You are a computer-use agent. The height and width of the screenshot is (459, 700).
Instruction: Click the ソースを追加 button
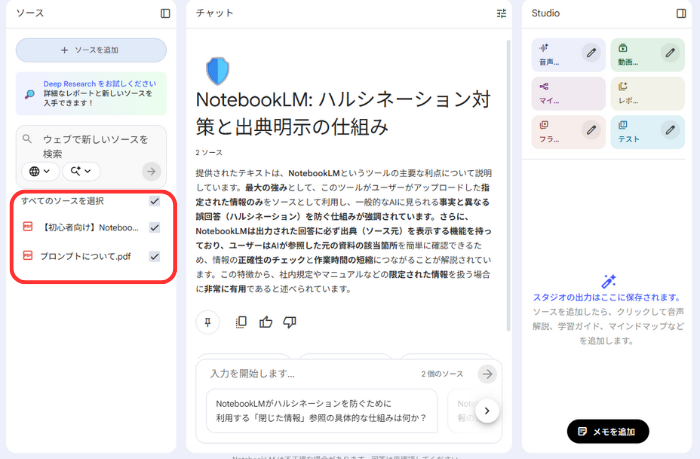click(x=91, y=50)
